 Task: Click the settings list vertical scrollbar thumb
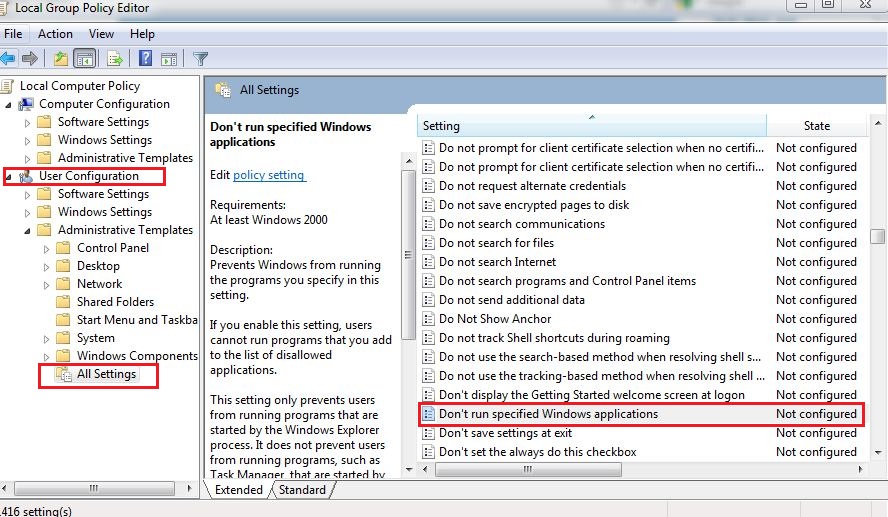coord(877,237)
